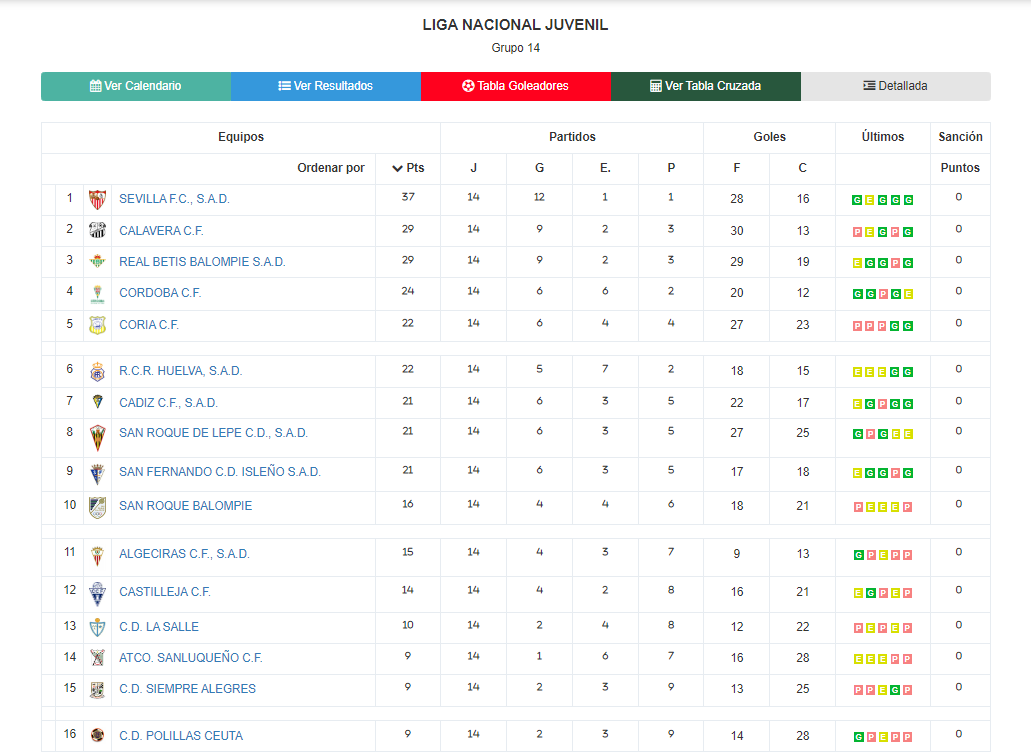
Task: Click the C.D. La Salle crest icon
Action: pyautogui.click(x=97, y=627)
